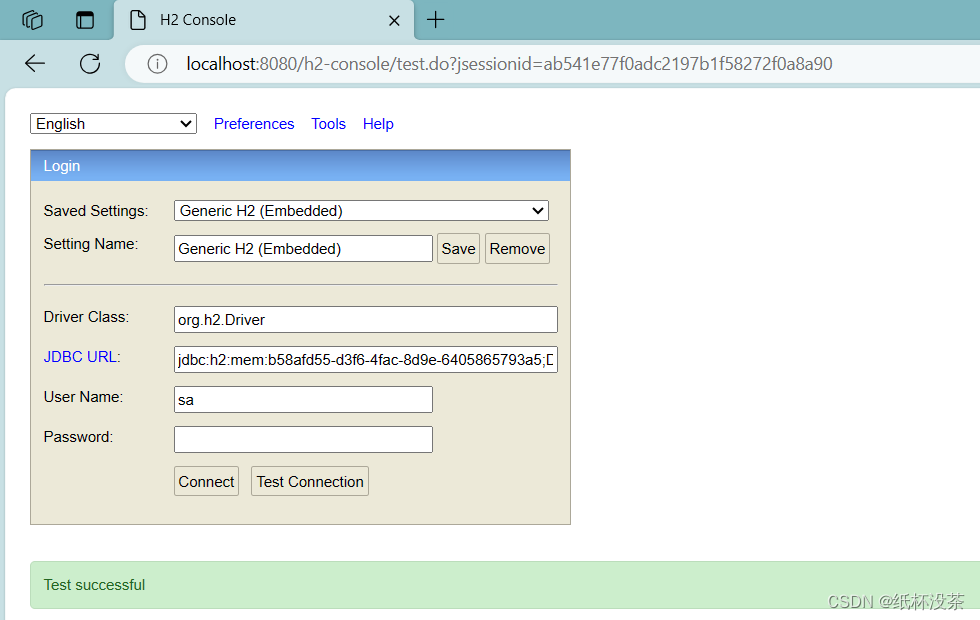Open the Preferences page

point(253,123)
